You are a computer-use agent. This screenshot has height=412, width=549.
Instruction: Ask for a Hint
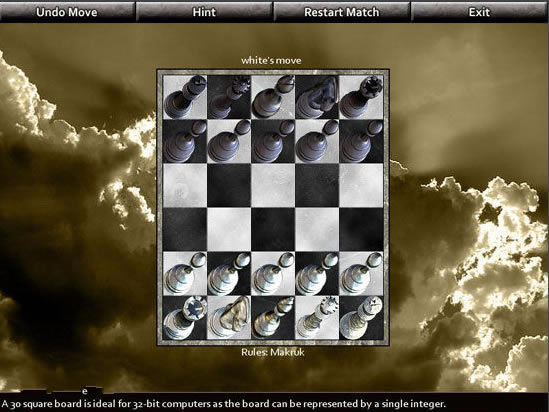(x=204, y=12)
